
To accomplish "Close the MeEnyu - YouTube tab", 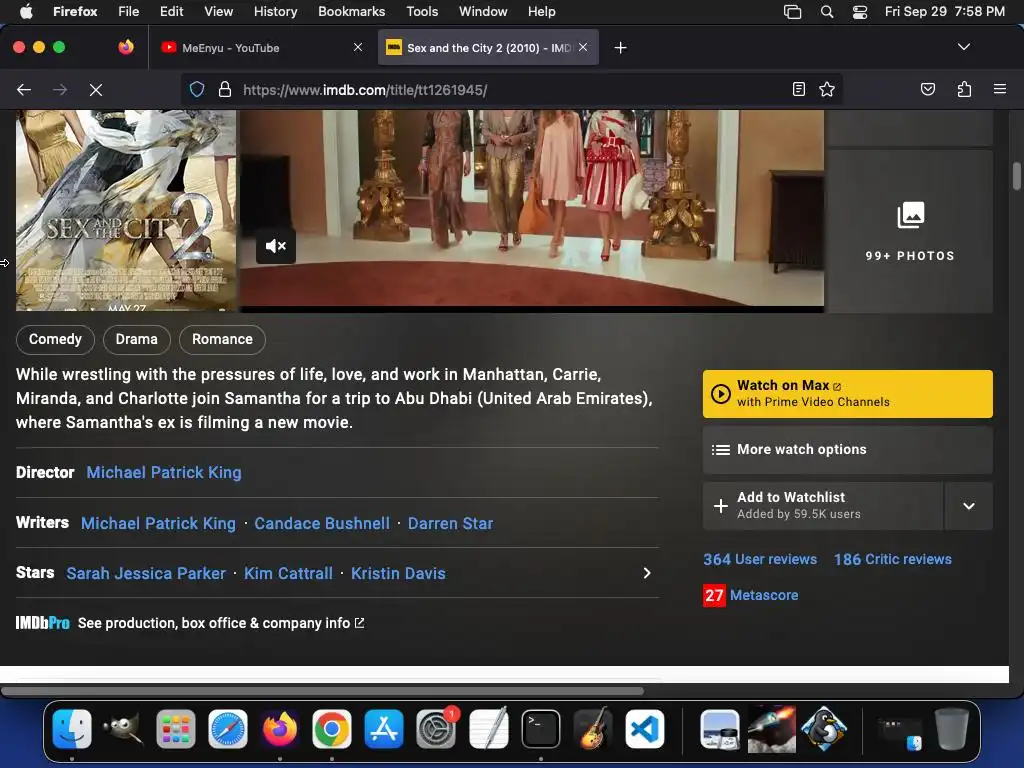I will point(358,47).
